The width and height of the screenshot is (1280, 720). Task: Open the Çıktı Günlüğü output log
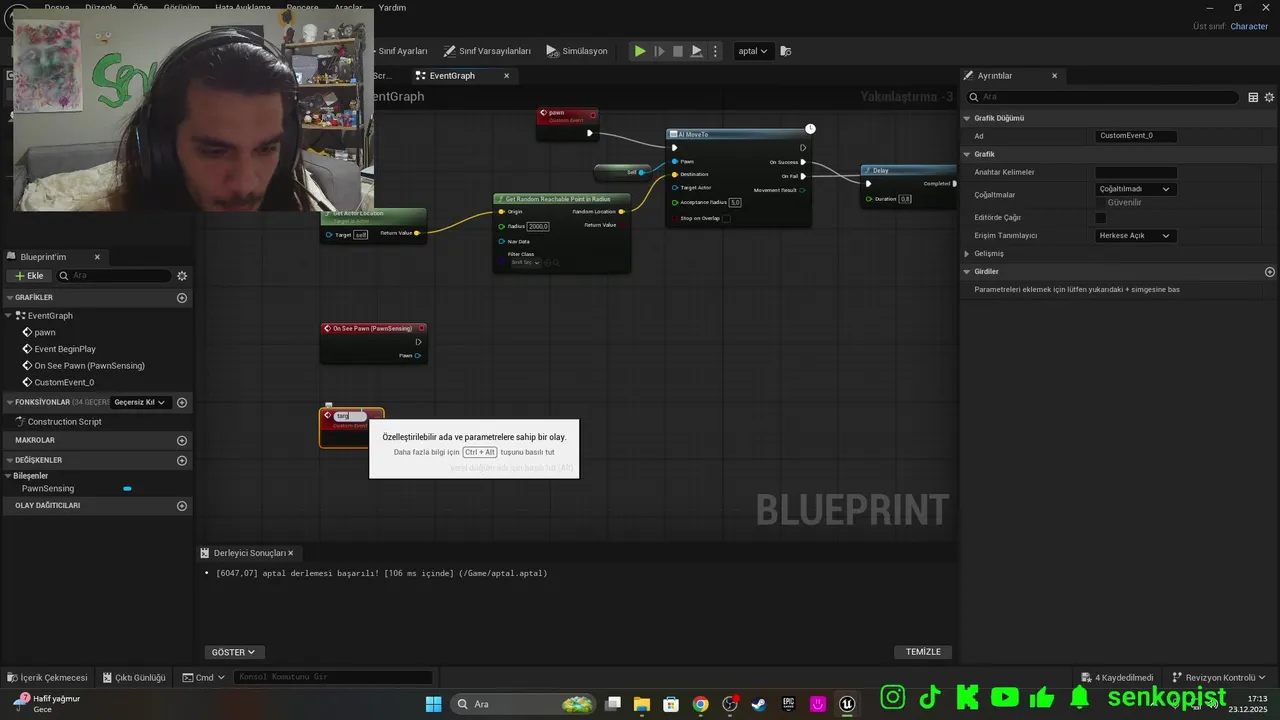[133, 677]
